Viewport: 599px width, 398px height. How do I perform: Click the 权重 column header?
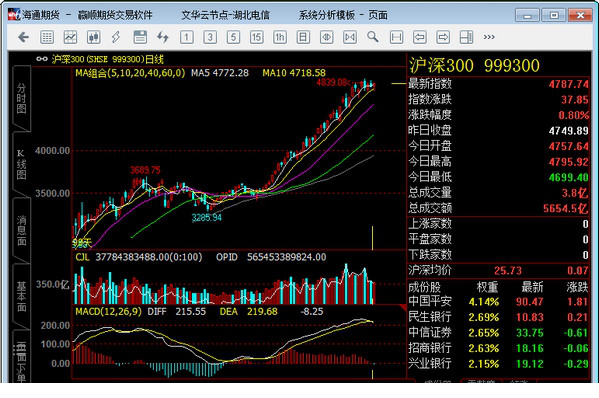click(487, 287)
